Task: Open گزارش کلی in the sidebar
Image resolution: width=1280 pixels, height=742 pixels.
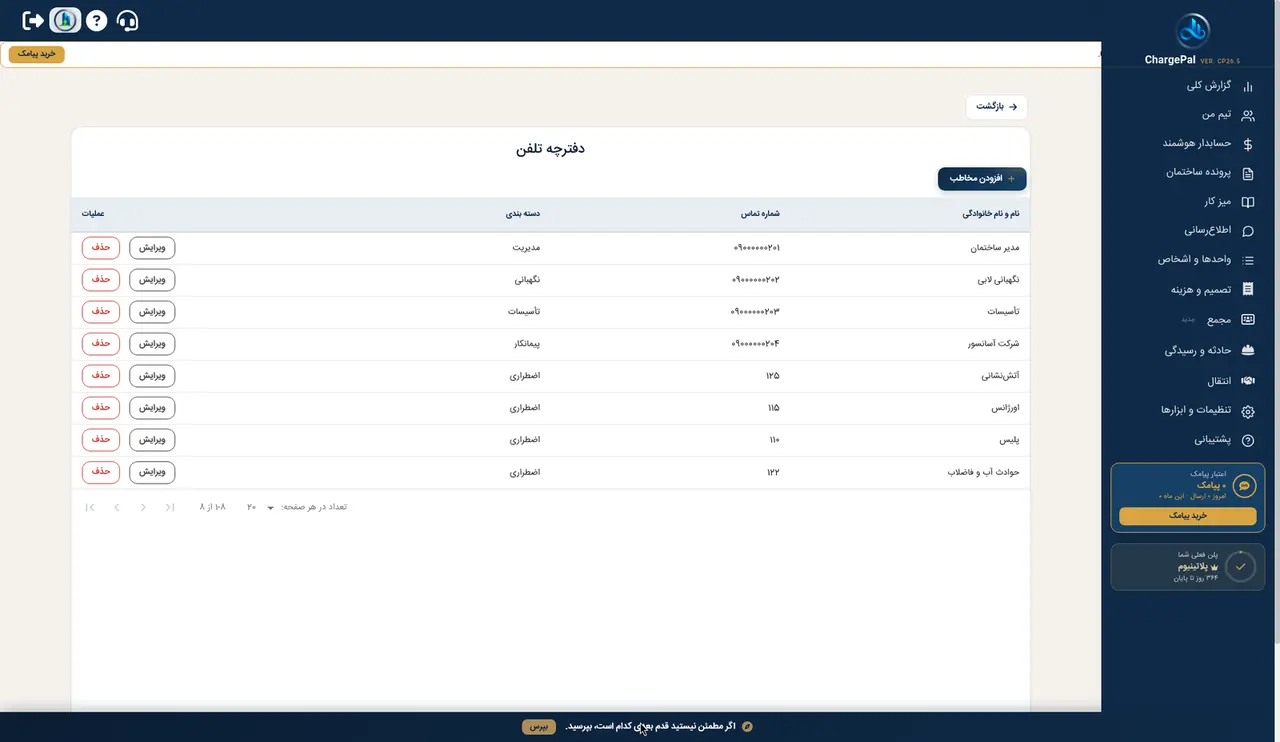Action: pos(1208,86)
